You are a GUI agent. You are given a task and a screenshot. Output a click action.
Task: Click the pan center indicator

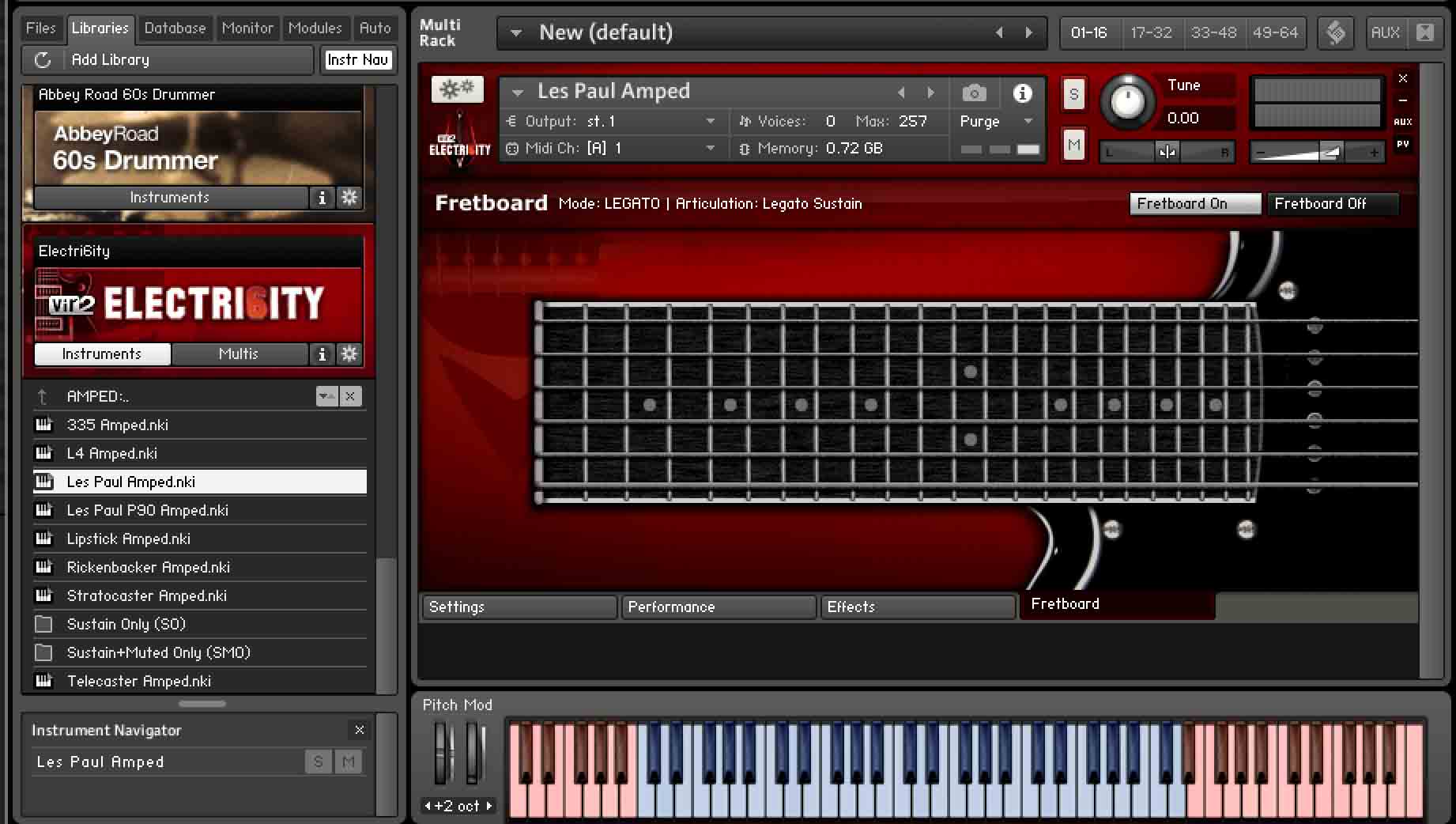point(1167,152)
